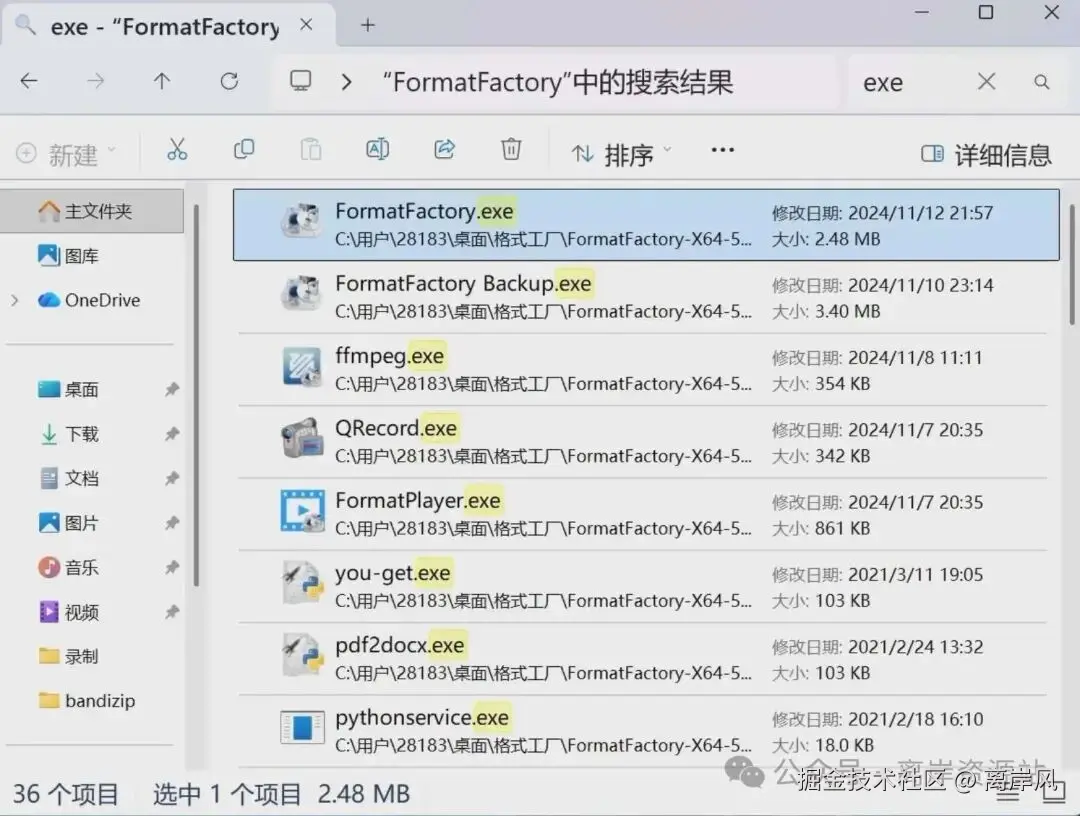
Task: Refresh the search results
Action: pos(229,81)
